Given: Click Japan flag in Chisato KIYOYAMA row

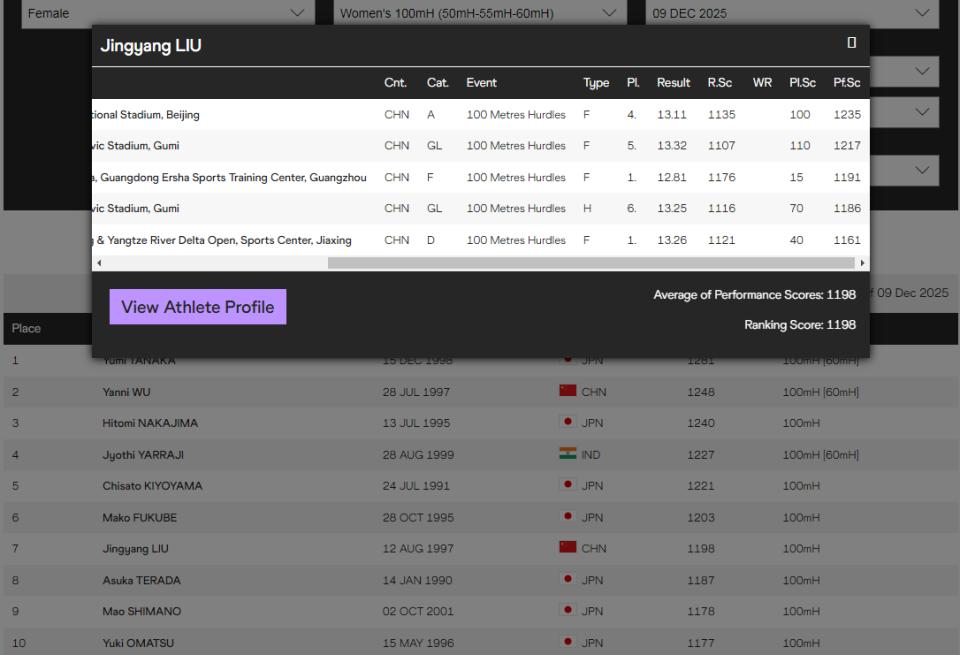Looking at the screenshot, I should (x=568, y=484).
